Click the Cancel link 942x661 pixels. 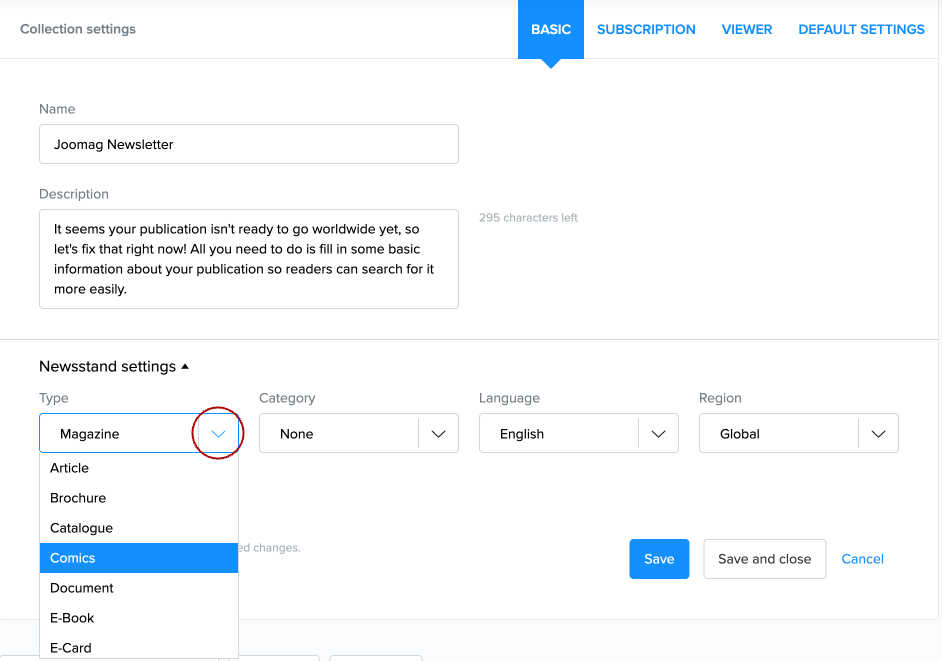(862, 559)
